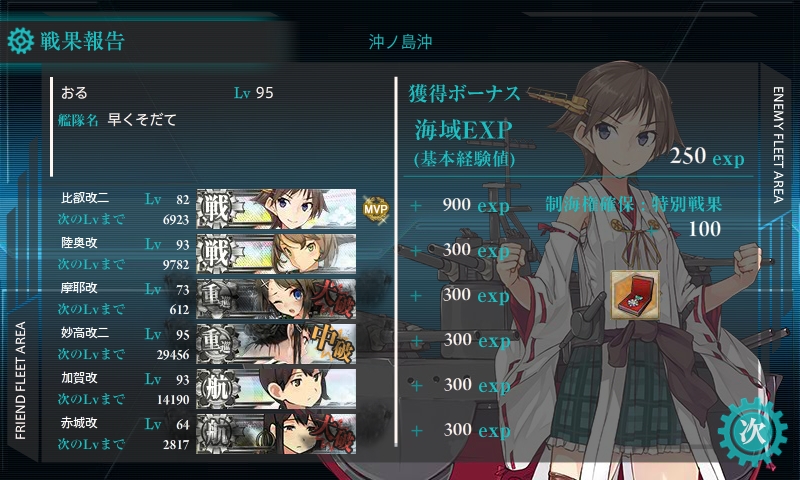Select 陸奥改 ship banner
Screen dimensions: 800x480
point(276,254)
